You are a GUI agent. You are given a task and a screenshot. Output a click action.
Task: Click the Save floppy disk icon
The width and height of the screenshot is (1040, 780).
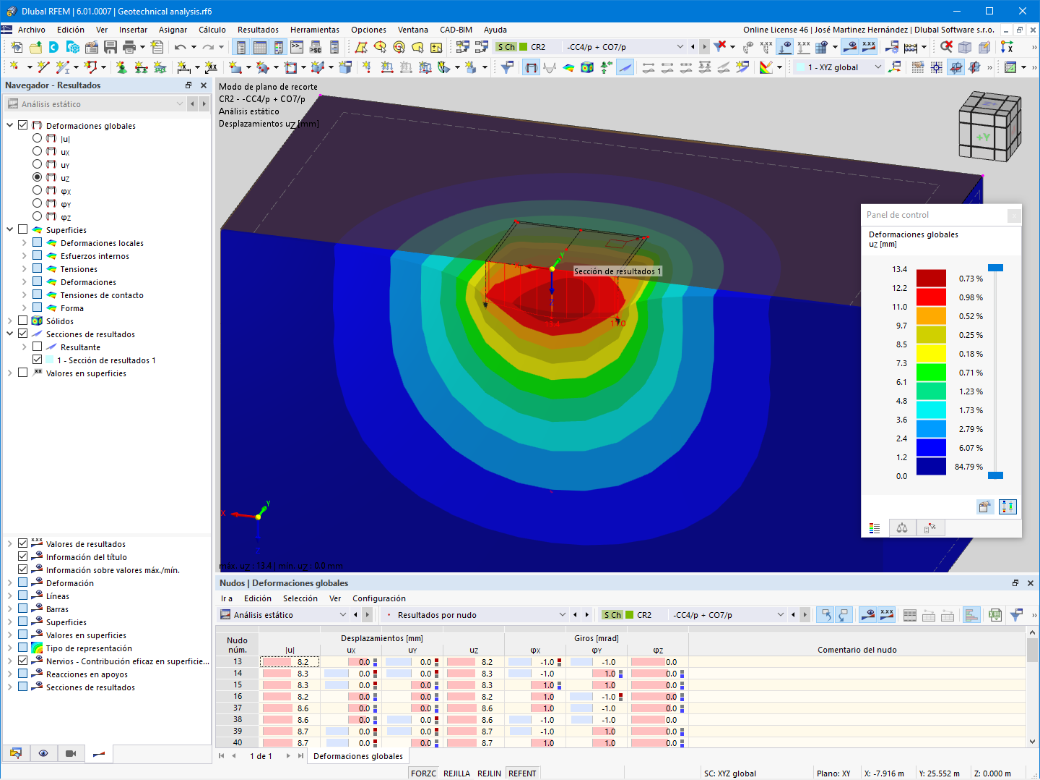tap(110, 47)
